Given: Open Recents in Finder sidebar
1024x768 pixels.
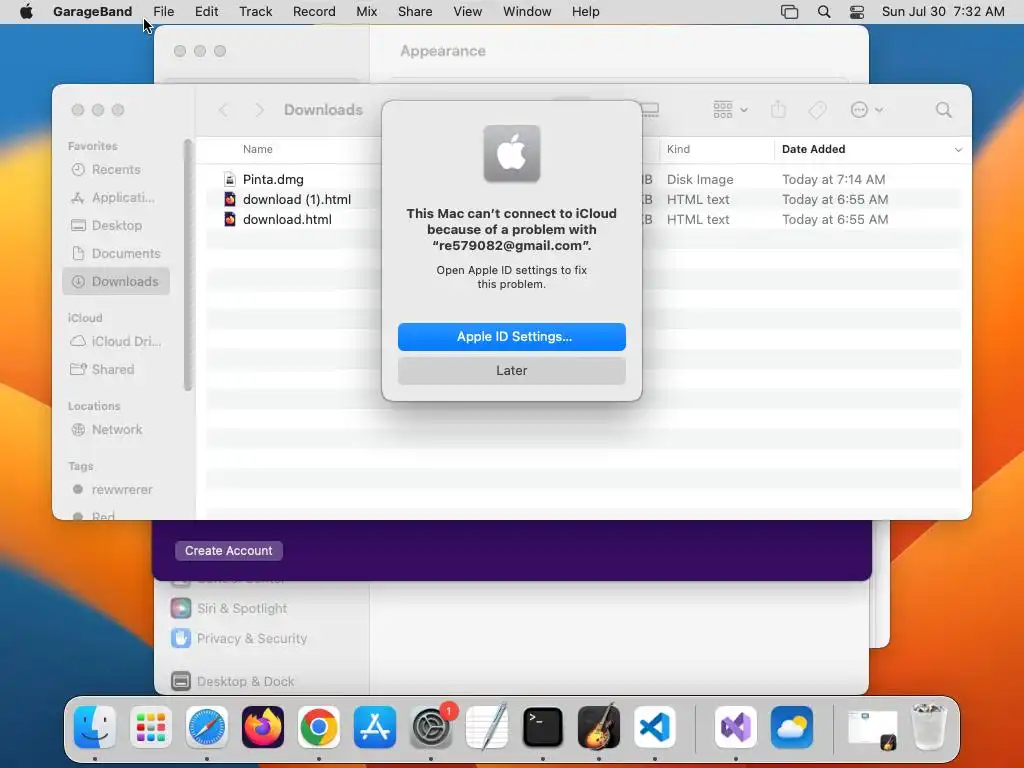Looking at the screenshot, I should (x=116, y=169).
